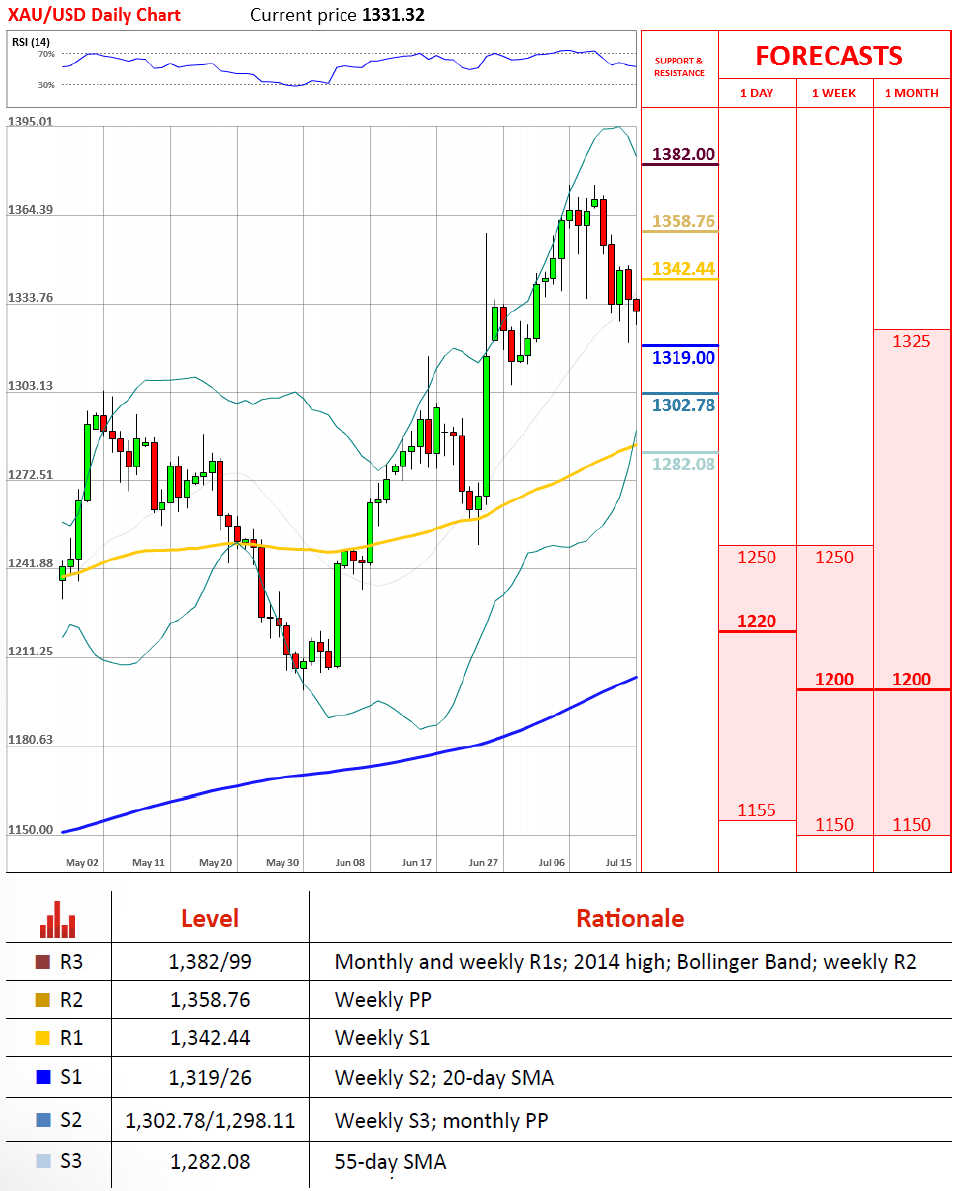Click the 55-day SMA rationale

390,1161
